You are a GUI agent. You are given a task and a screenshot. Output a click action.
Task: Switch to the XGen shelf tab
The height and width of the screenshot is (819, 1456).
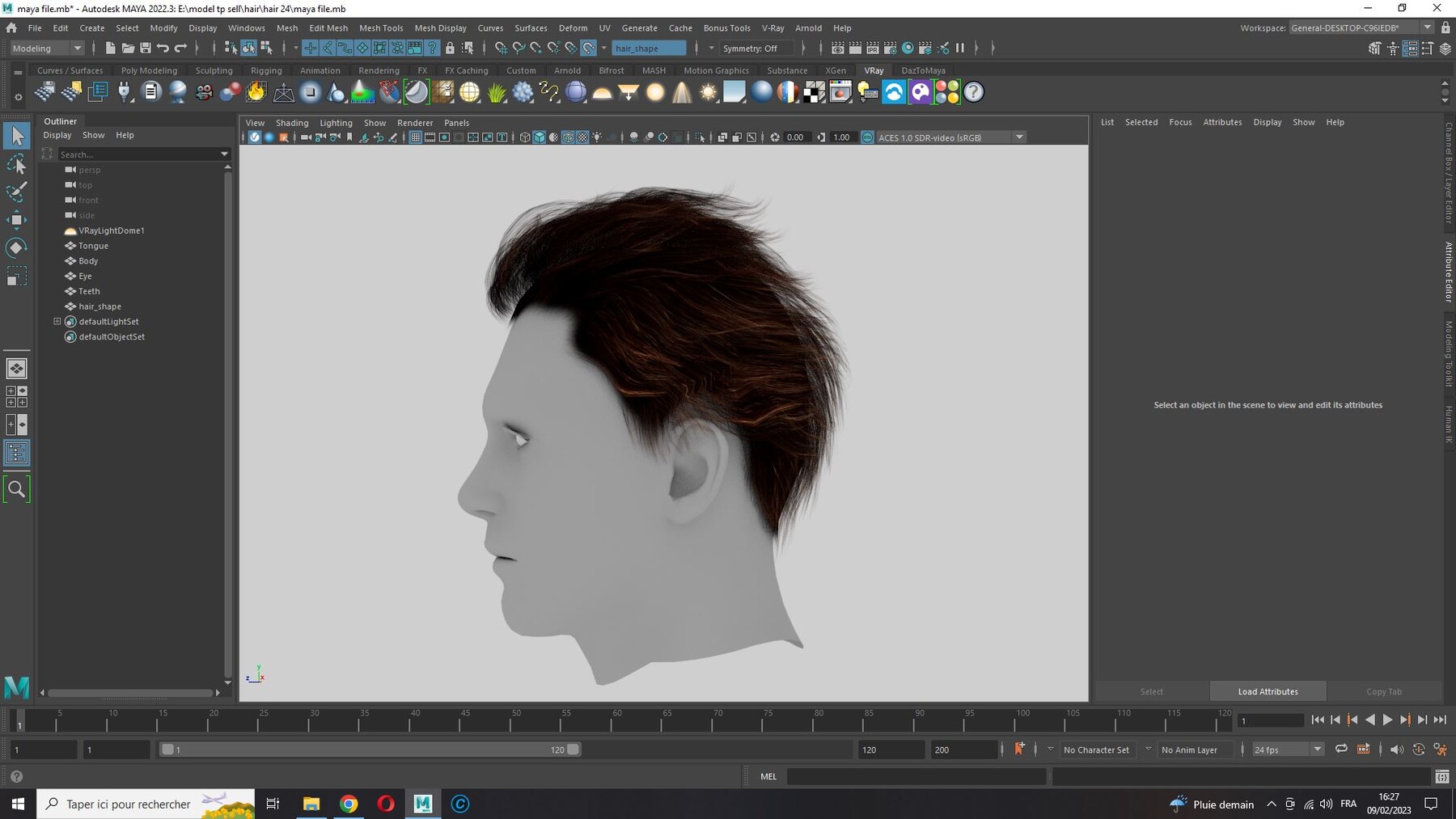(x=836, y=70)
